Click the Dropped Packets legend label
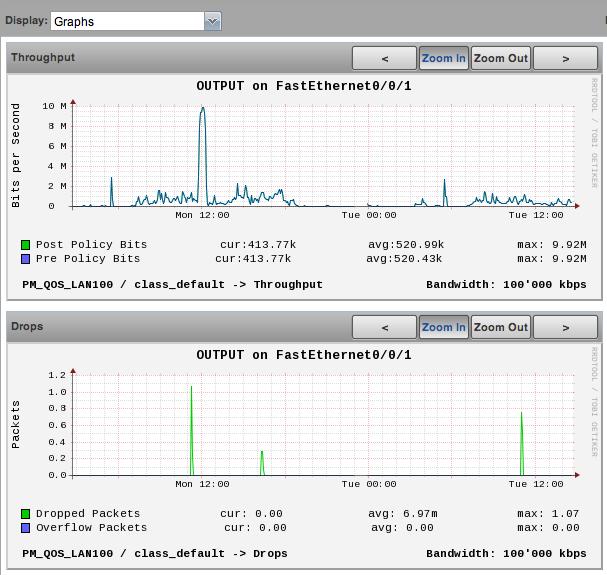 [x=88, y=514]
